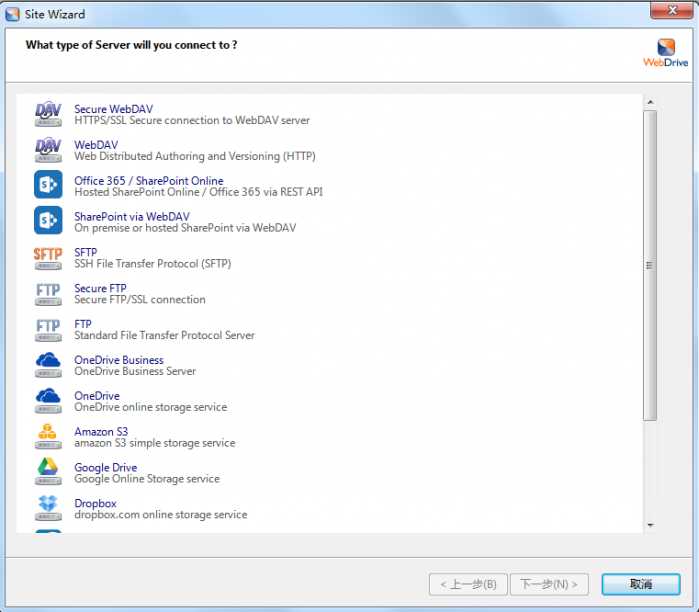
Task: Click the 上一步(B) back button
Action: pos(468,584)
